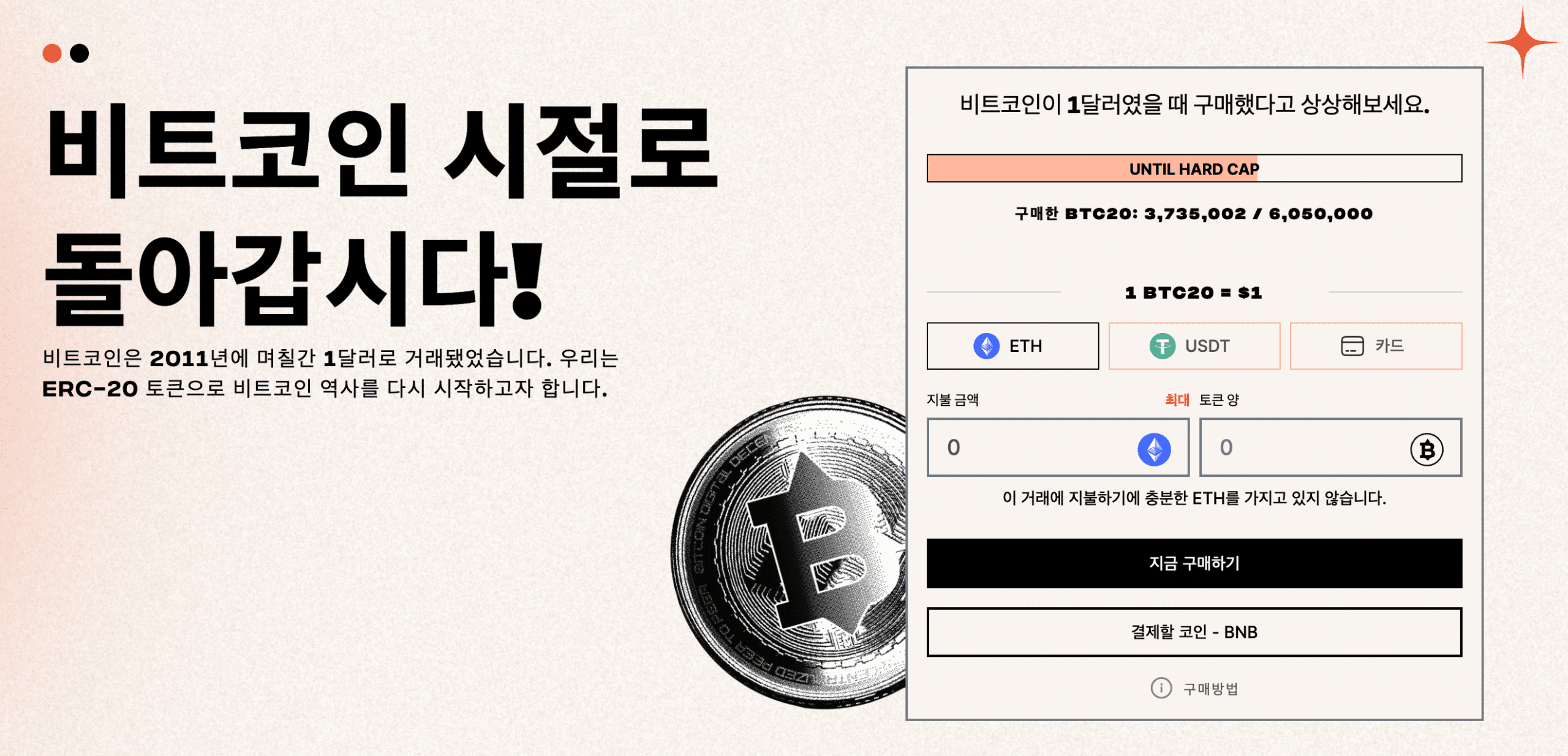Viewport: 1568px width, 756px height.
Task: Switch to the USDT payment tab
Action: click(x=1194, y=346)
